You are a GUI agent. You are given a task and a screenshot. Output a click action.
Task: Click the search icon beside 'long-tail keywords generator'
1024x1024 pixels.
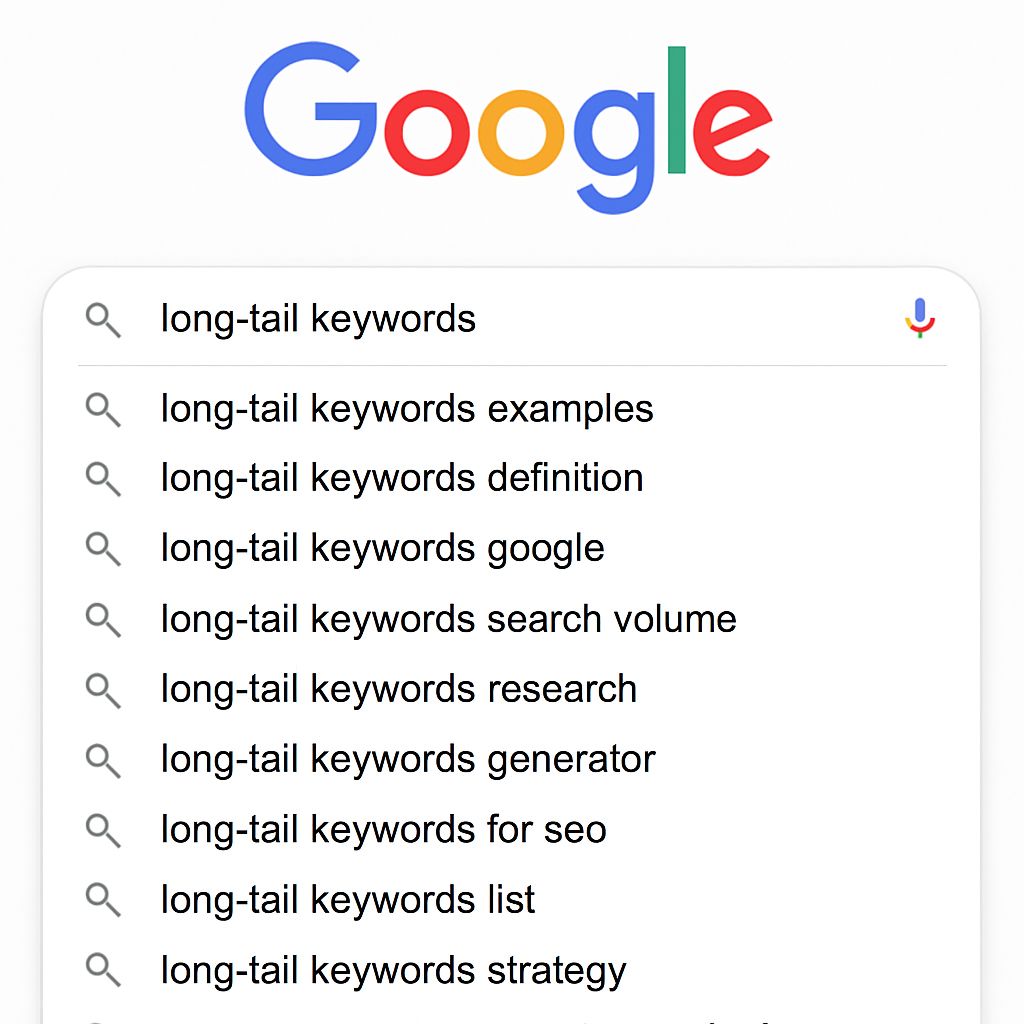(103, 760)
